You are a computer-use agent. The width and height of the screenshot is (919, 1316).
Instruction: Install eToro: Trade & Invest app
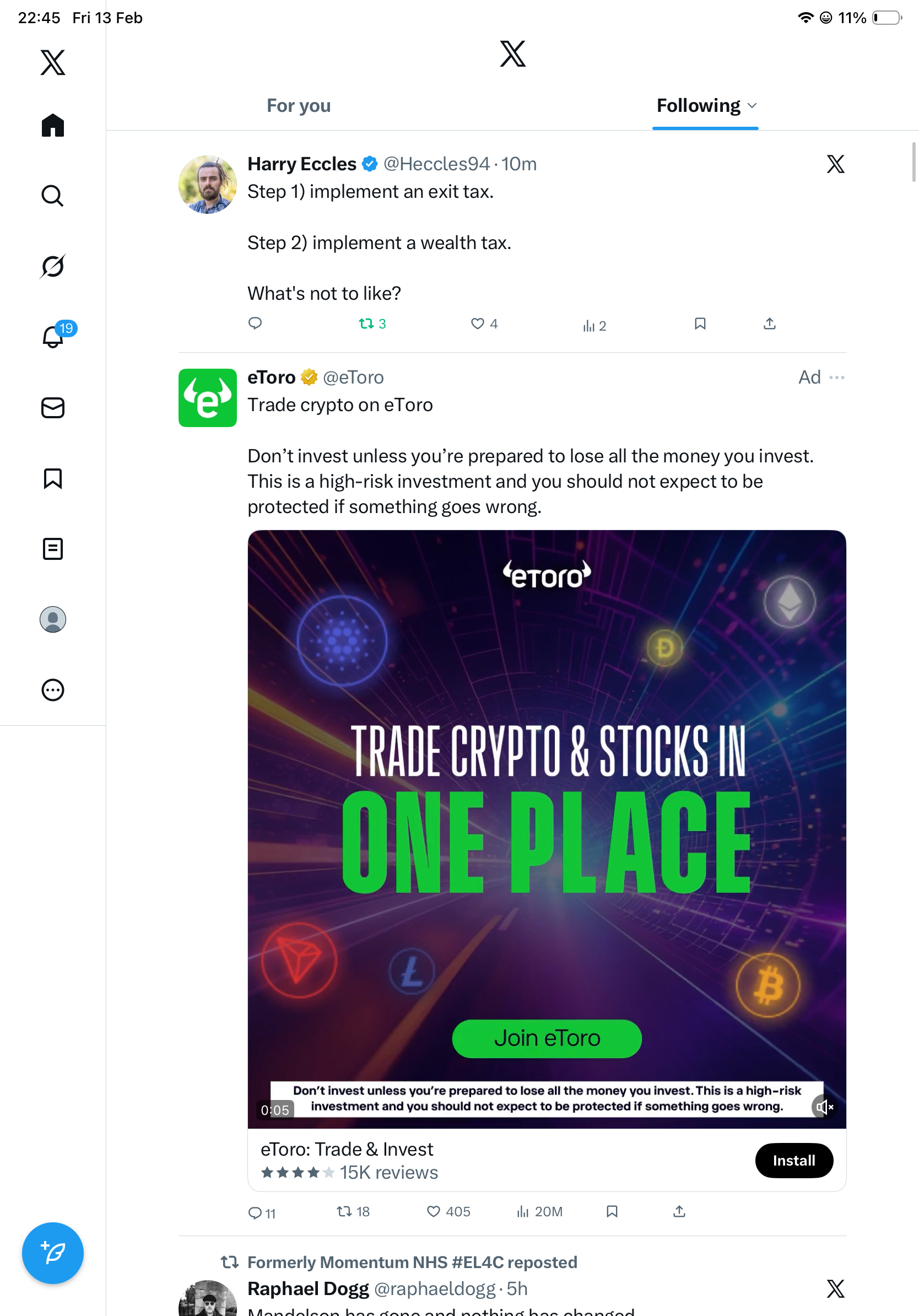[793, 1161]
